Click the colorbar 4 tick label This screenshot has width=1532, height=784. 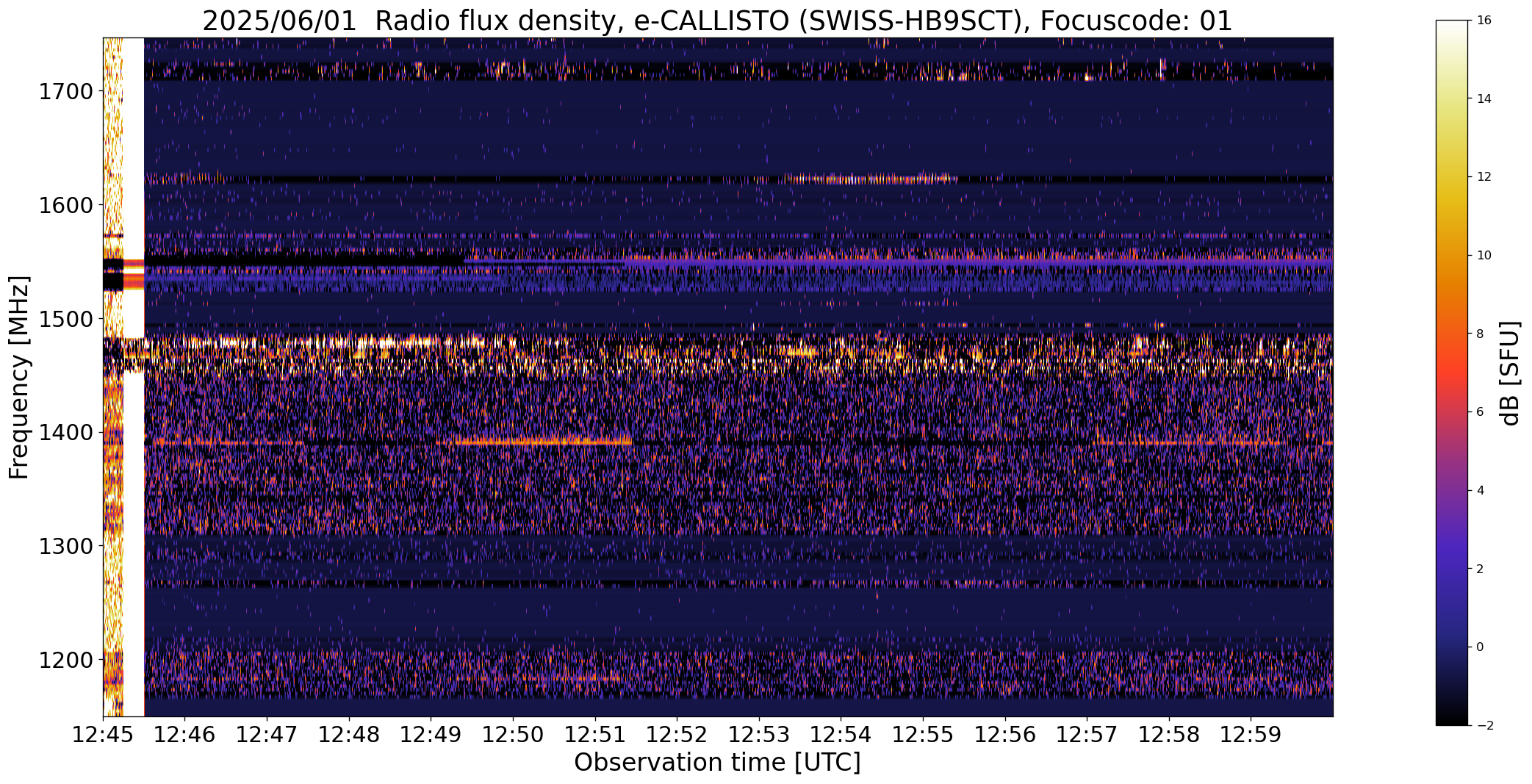1480,491
